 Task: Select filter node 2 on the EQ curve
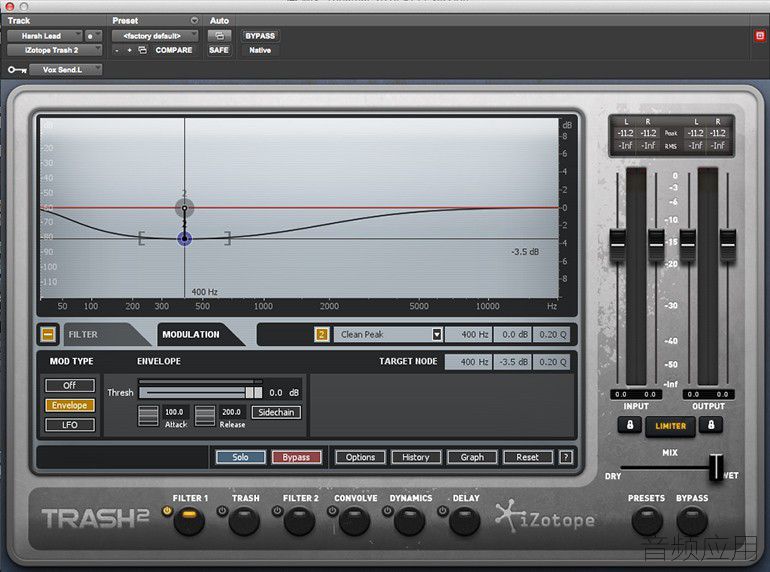click(x=185, y=208)
